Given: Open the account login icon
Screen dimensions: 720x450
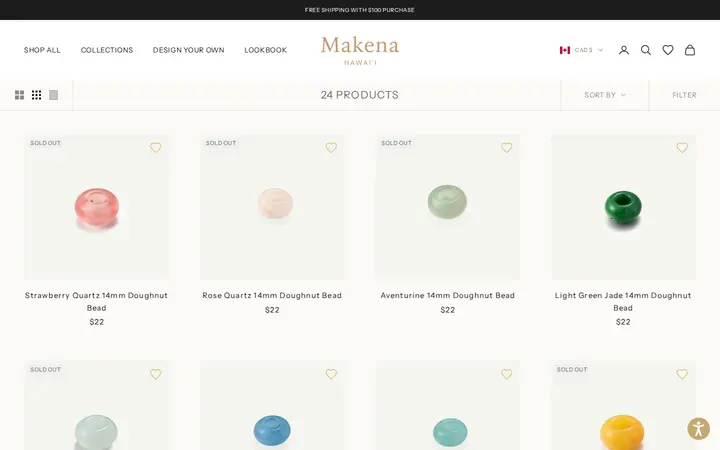Looking at the screenshot, I should (x=624, y=50).
